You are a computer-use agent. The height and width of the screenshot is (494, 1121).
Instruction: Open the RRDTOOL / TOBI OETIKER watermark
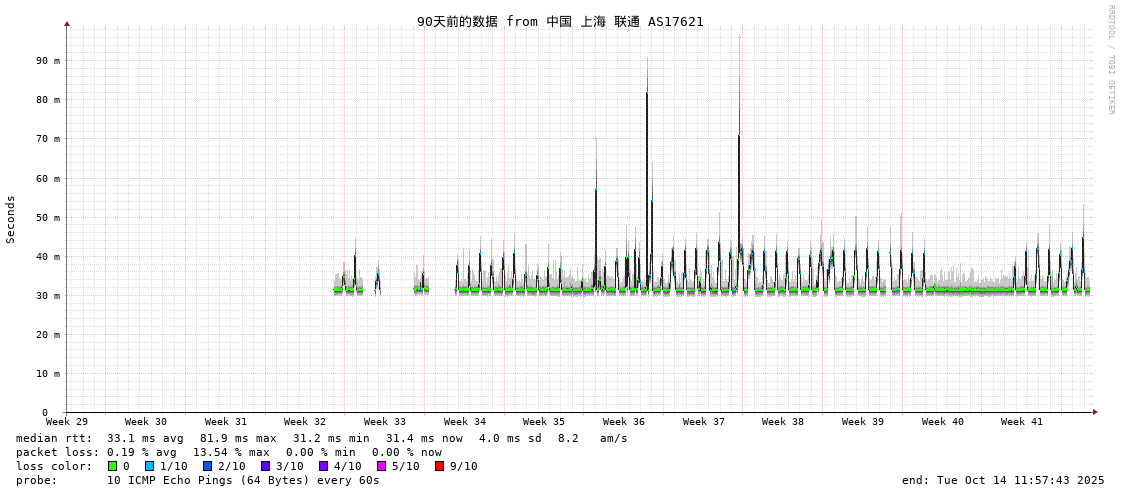point(1110,60)
